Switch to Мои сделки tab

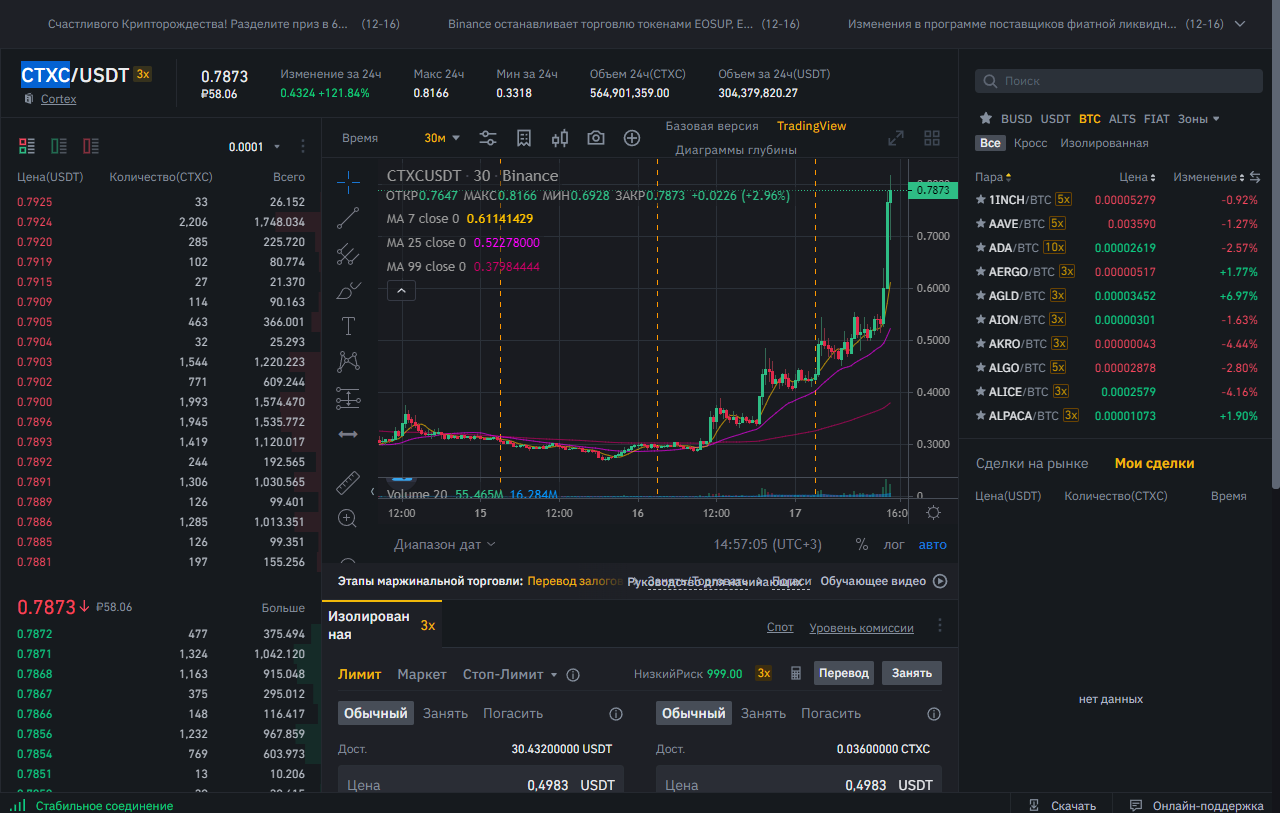[1154, 463]
